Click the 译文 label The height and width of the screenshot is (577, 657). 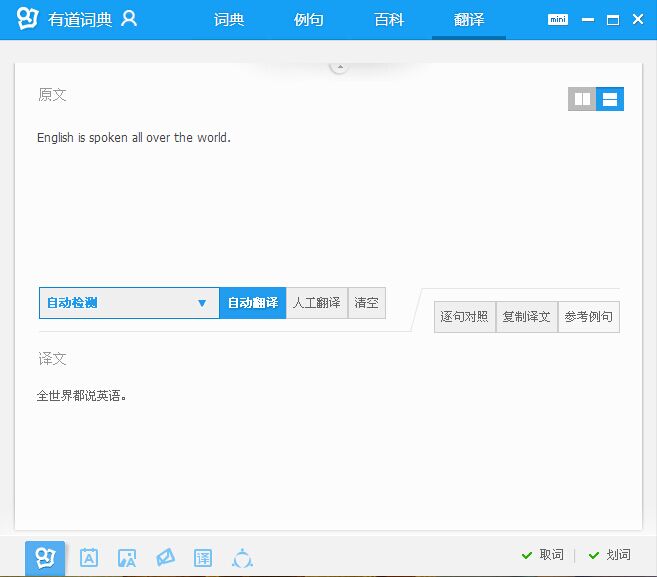tap(52, 359)
